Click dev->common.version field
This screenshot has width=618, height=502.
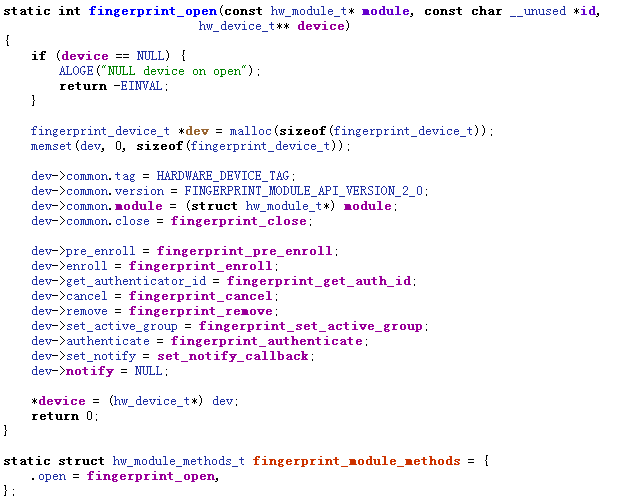(x=97, y=191)
